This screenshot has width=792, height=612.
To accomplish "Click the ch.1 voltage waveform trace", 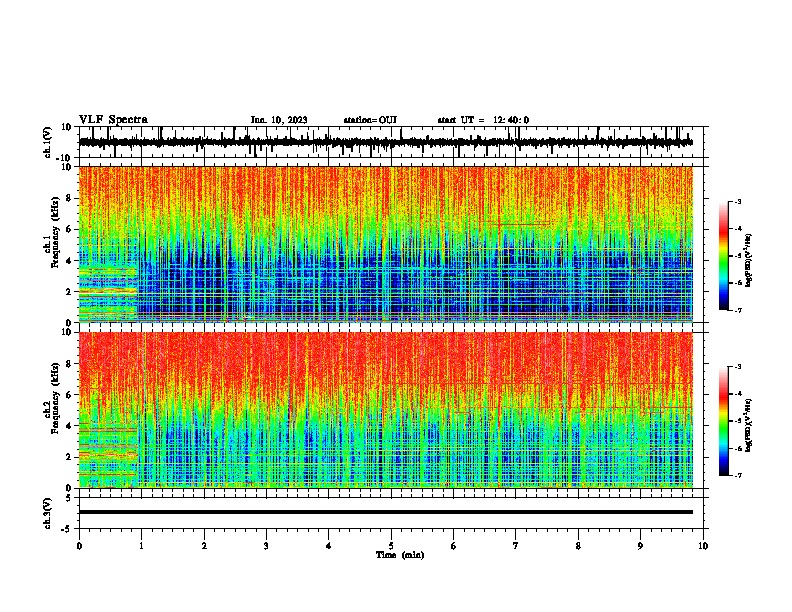I will [385, 142].
